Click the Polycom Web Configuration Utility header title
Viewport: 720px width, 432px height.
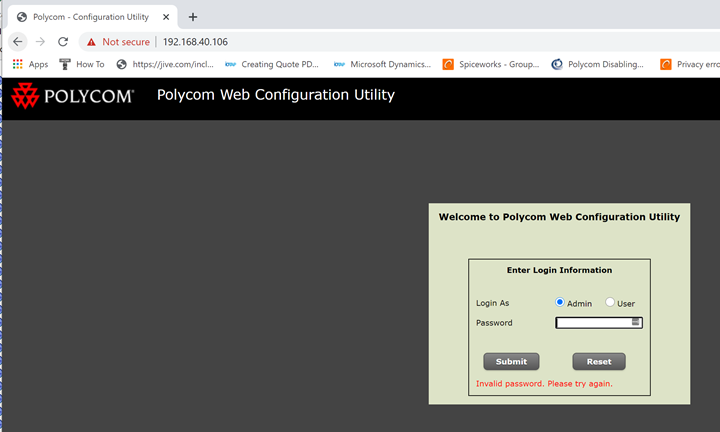(276, 95)
